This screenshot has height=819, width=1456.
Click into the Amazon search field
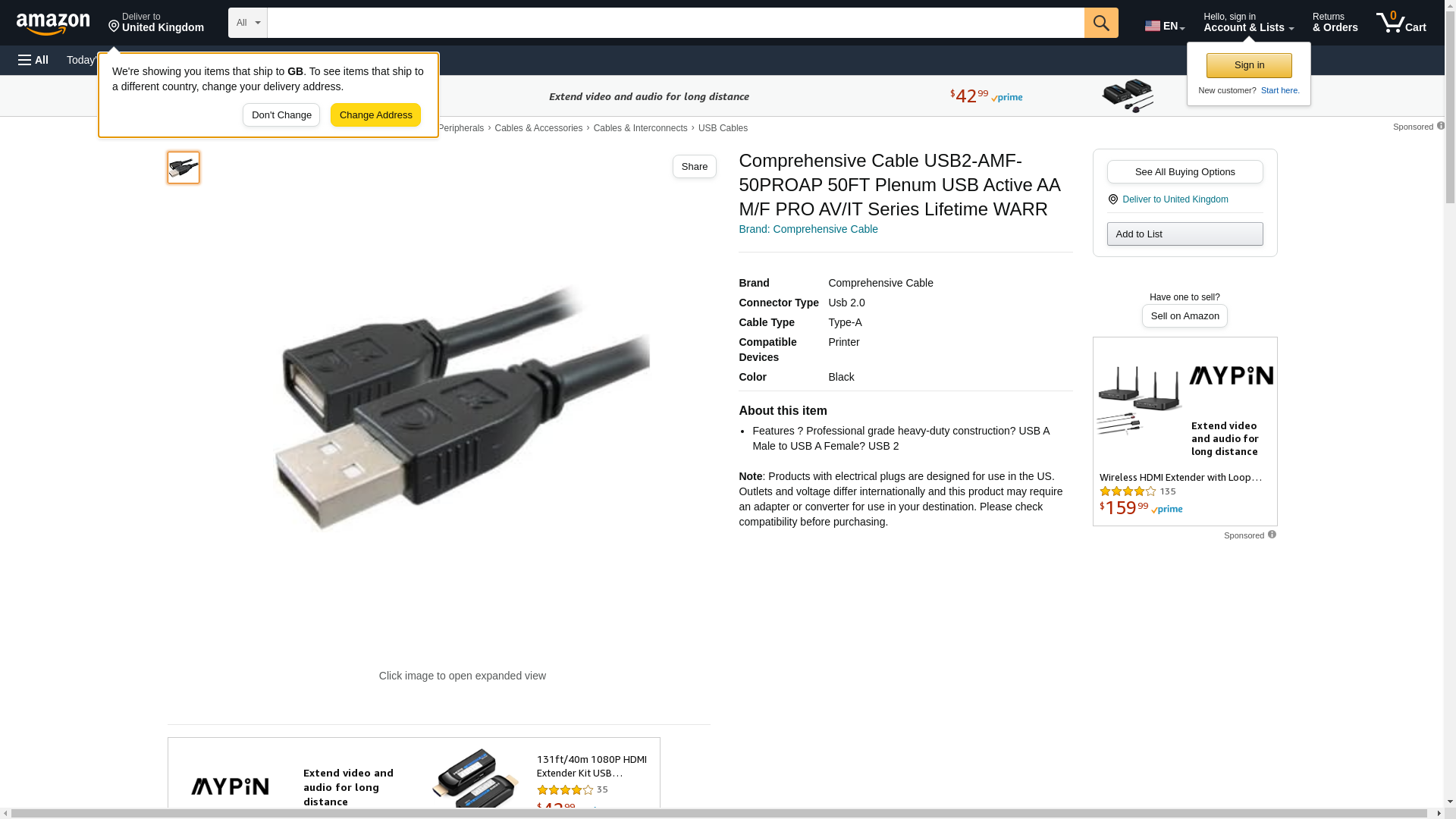click(x=676, y=23)
